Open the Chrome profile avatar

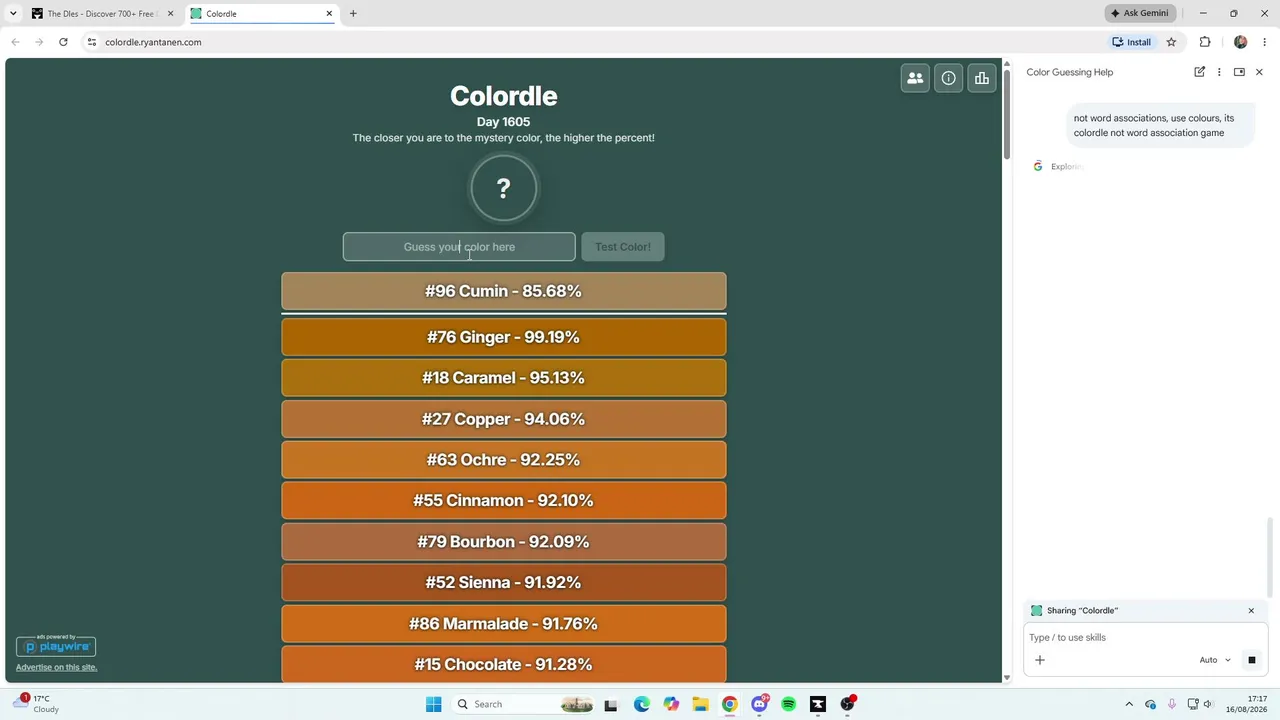pyautogui.click(x=1240, y=42)
